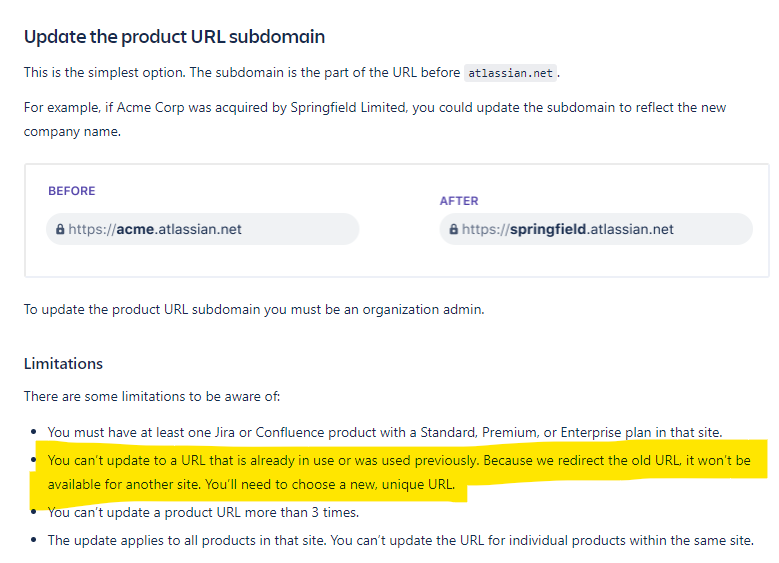Click the https://acme.atlassian.net address bar
Screen dimensions: 779x563
[202, 229]
